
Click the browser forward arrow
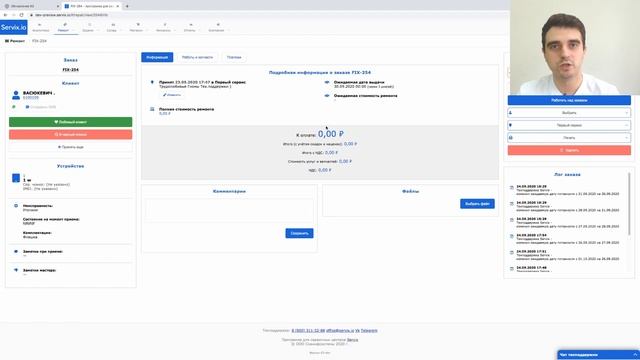point(13,15)
